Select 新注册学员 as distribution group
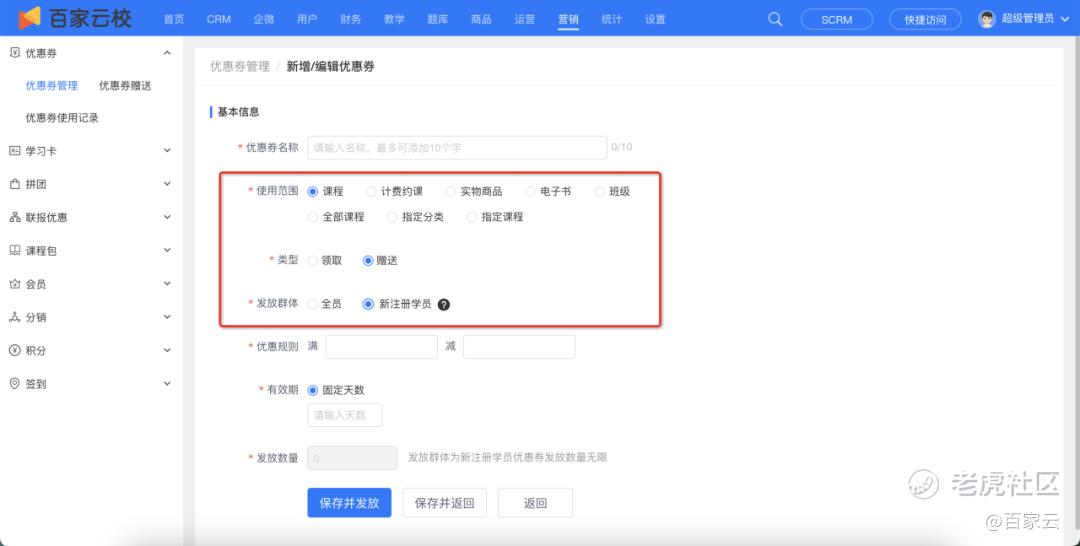Screen dimensions: 1080x546 click(368, 304)
